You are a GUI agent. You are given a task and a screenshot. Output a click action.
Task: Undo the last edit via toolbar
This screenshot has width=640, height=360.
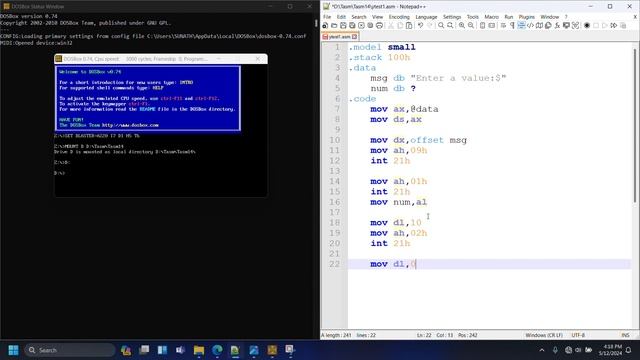pyautogui.click(x=420, y=25)
